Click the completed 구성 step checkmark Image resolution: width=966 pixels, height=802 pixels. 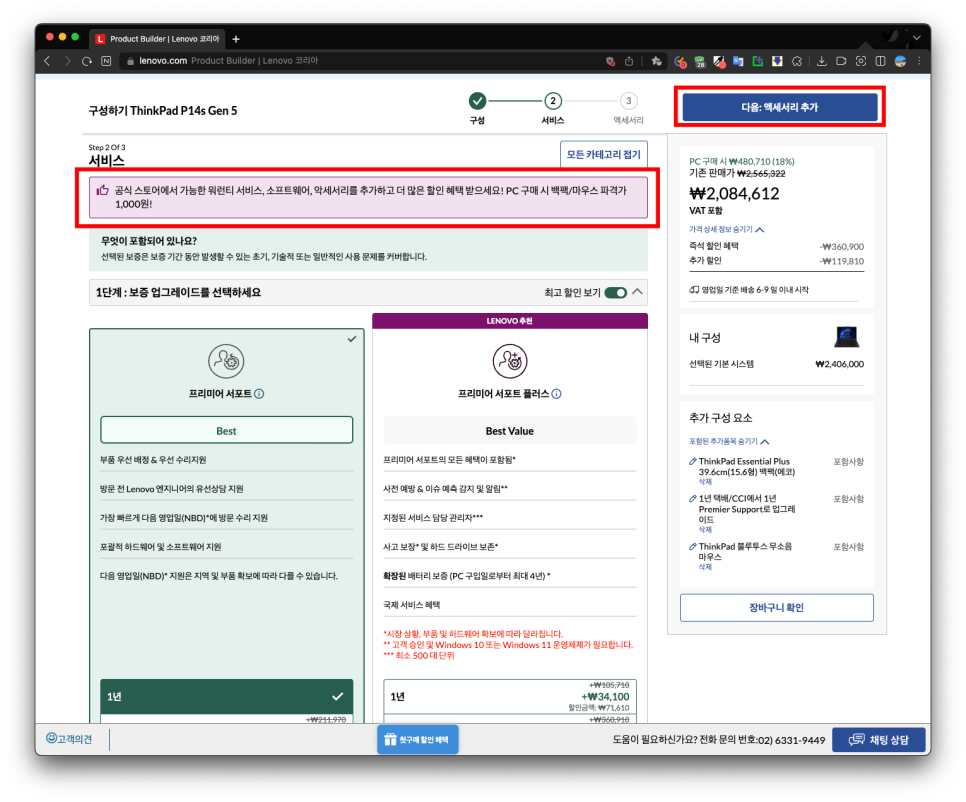[x=477, y=100]
